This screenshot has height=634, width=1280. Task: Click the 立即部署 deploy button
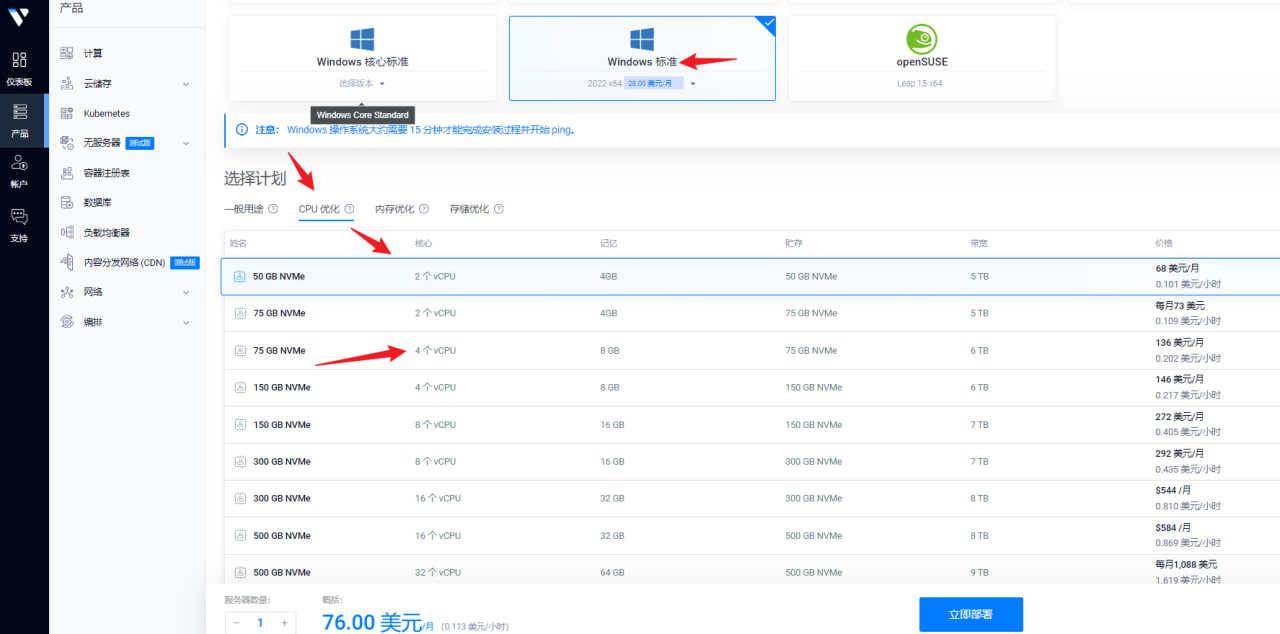970,614
